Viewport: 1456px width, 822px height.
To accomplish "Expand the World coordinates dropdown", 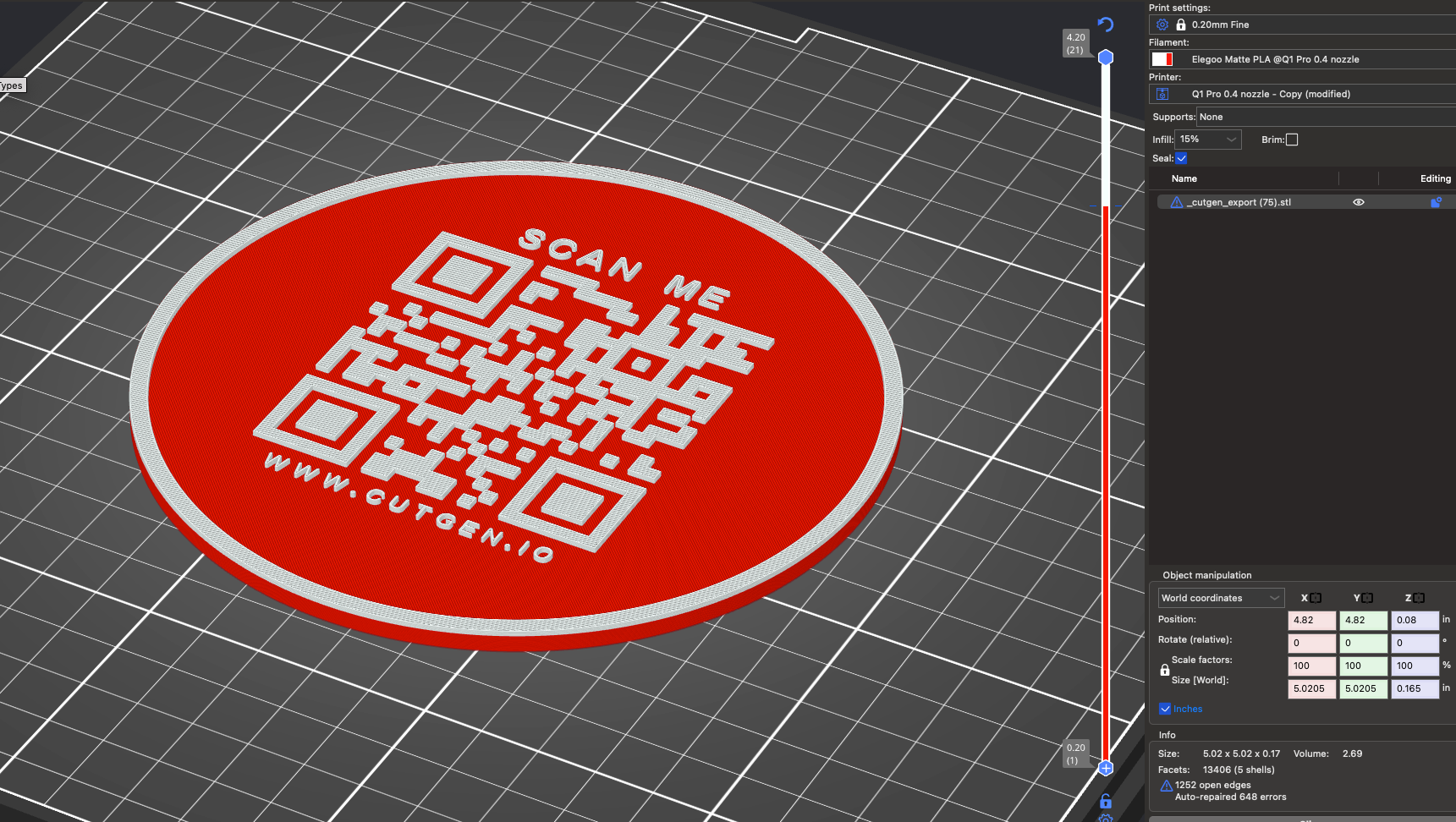I will pos(1221,598).
